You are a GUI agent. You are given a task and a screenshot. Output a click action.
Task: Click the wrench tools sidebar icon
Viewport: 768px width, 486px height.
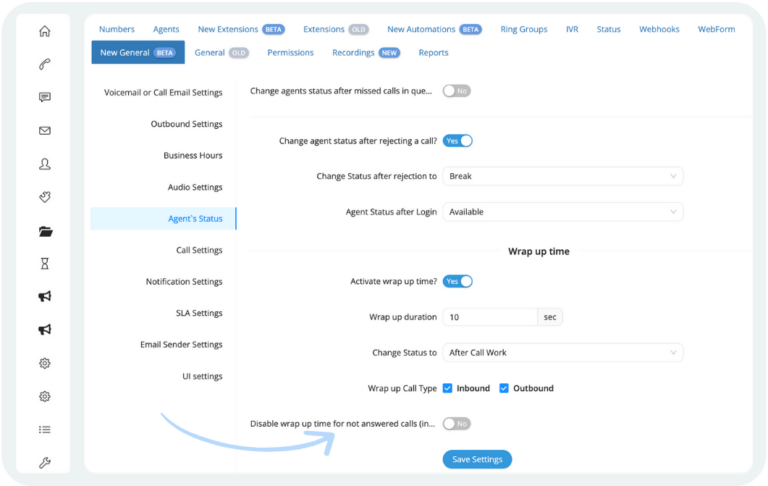tap(45, 462)
